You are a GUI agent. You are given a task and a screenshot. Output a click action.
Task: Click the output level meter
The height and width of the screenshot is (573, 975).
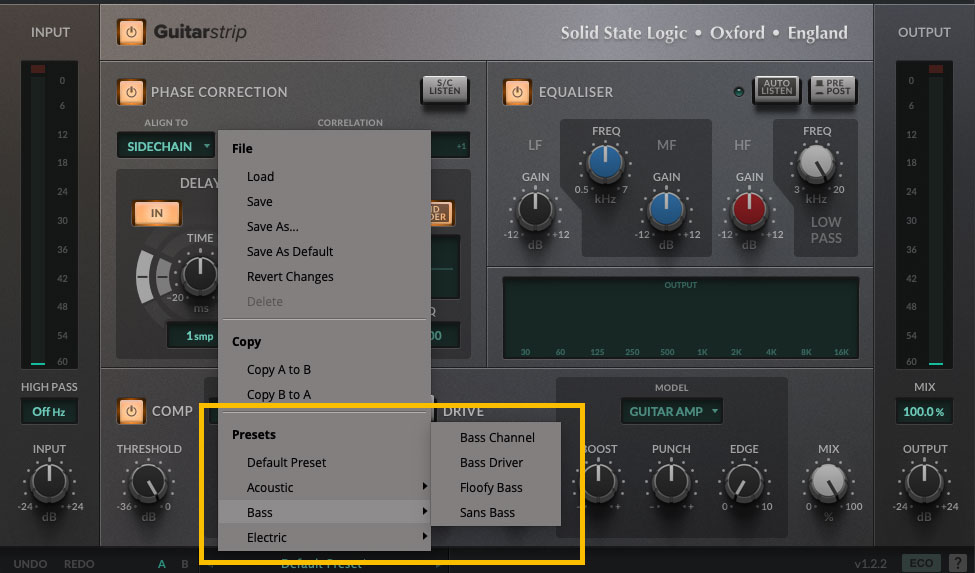click(x=924, y=214)
